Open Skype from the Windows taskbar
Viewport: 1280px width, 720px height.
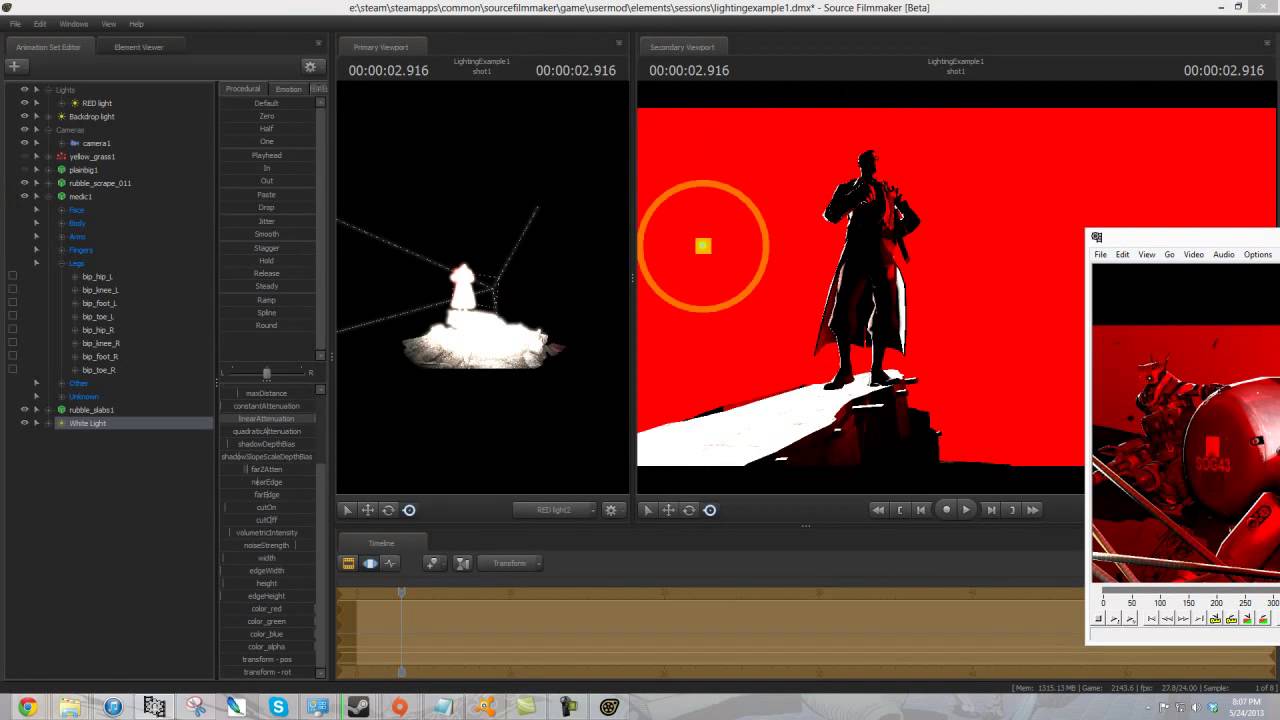click(277, 707)
